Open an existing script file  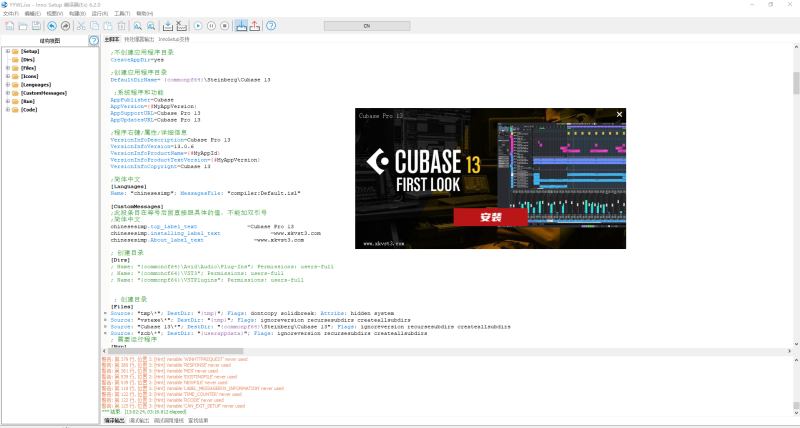(x=23, y=26)
